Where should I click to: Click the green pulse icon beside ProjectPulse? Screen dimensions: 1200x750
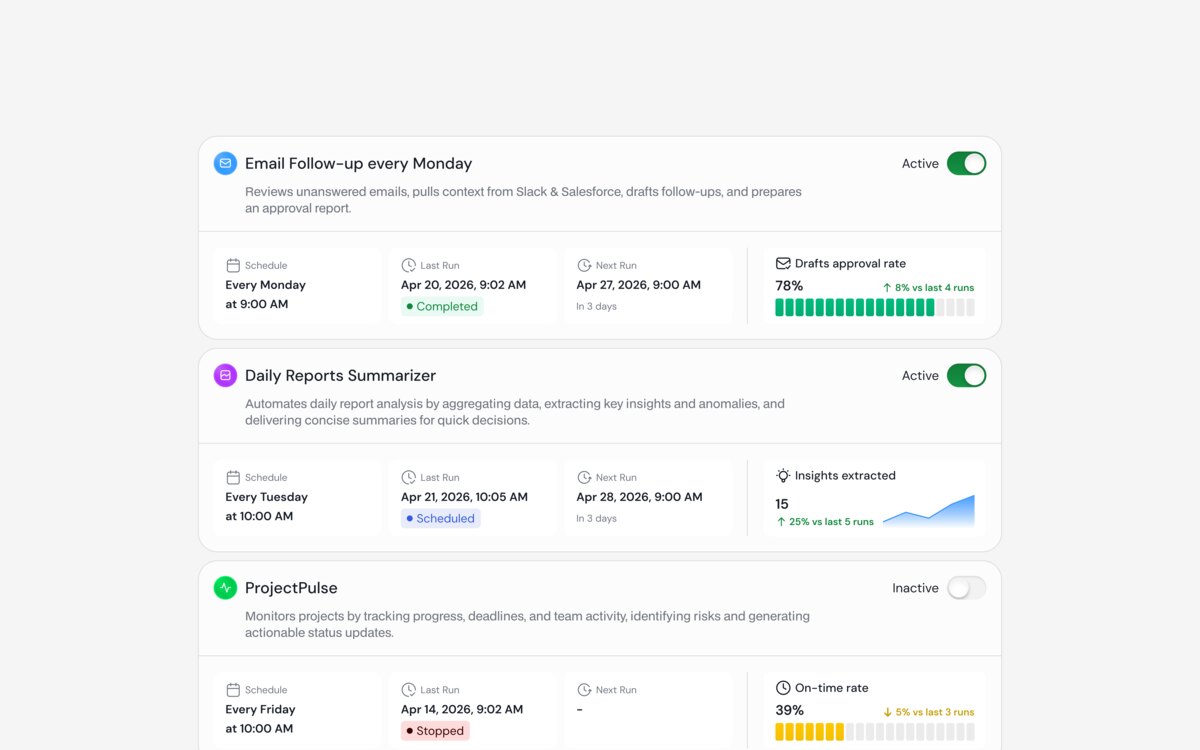point(225,588)
